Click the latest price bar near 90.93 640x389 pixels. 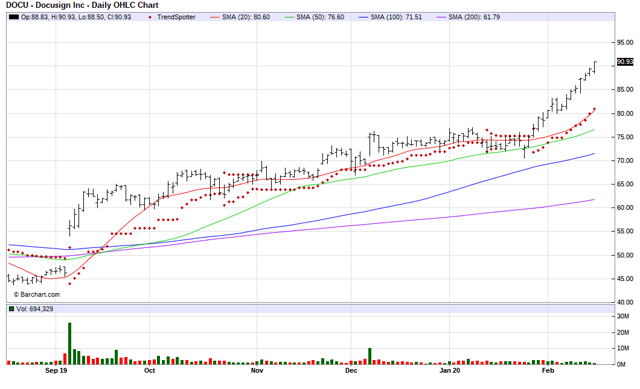595,67
